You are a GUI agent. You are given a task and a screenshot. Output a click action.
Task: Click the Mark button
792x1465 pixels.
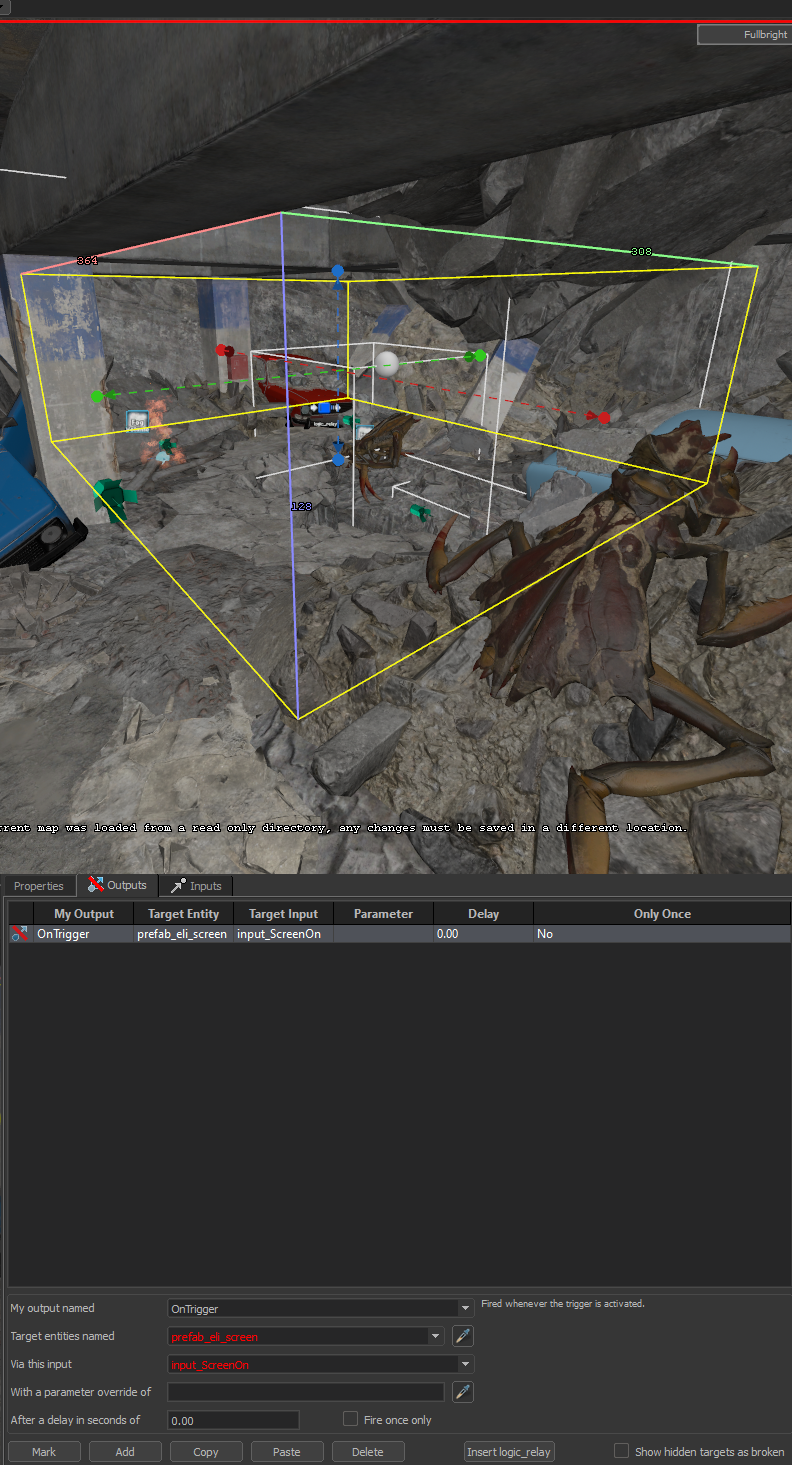coord(44,1451)
